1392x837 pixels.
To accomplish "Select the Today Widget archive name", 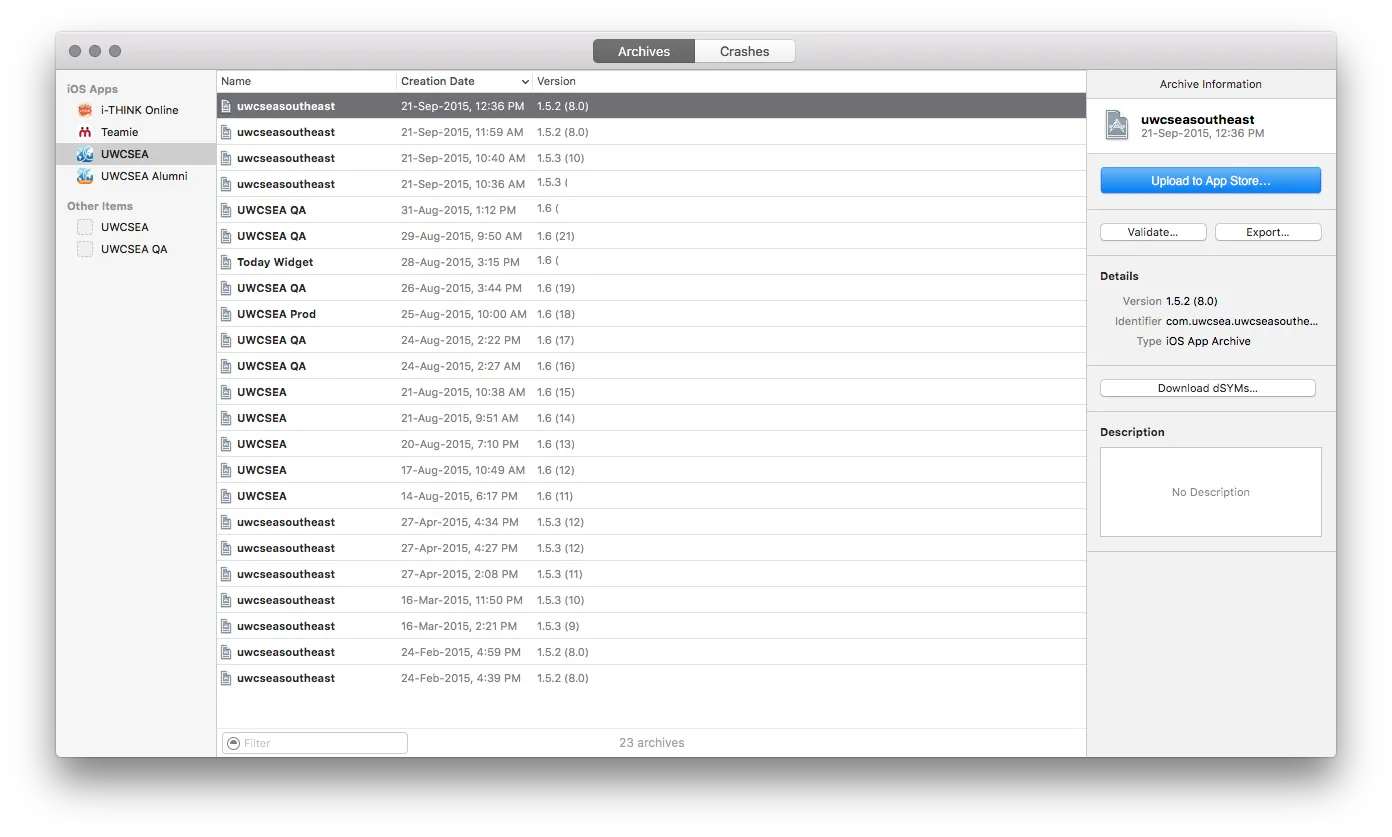I will [275, 262].
